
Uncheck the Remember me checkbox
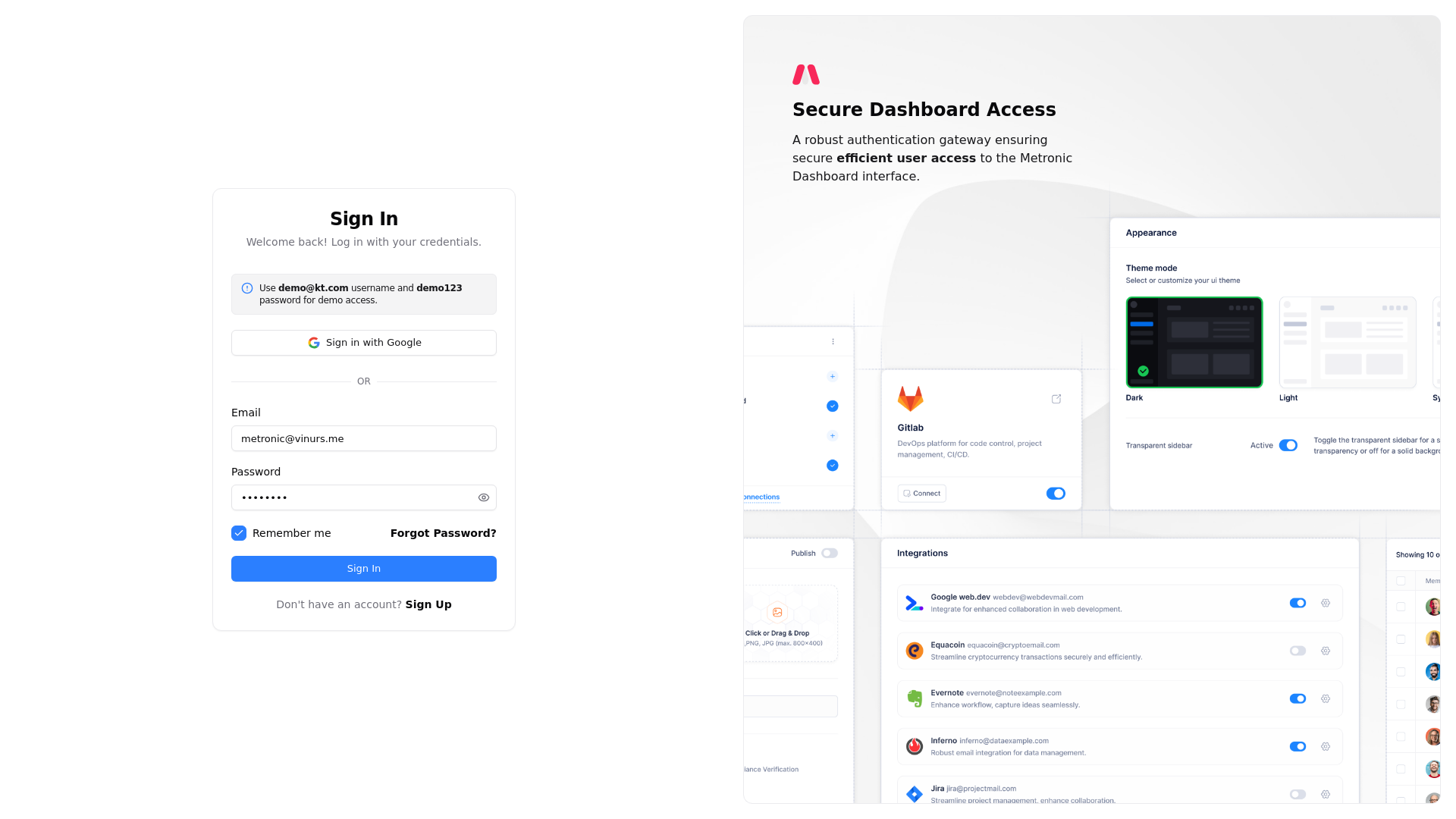point(239,533)
